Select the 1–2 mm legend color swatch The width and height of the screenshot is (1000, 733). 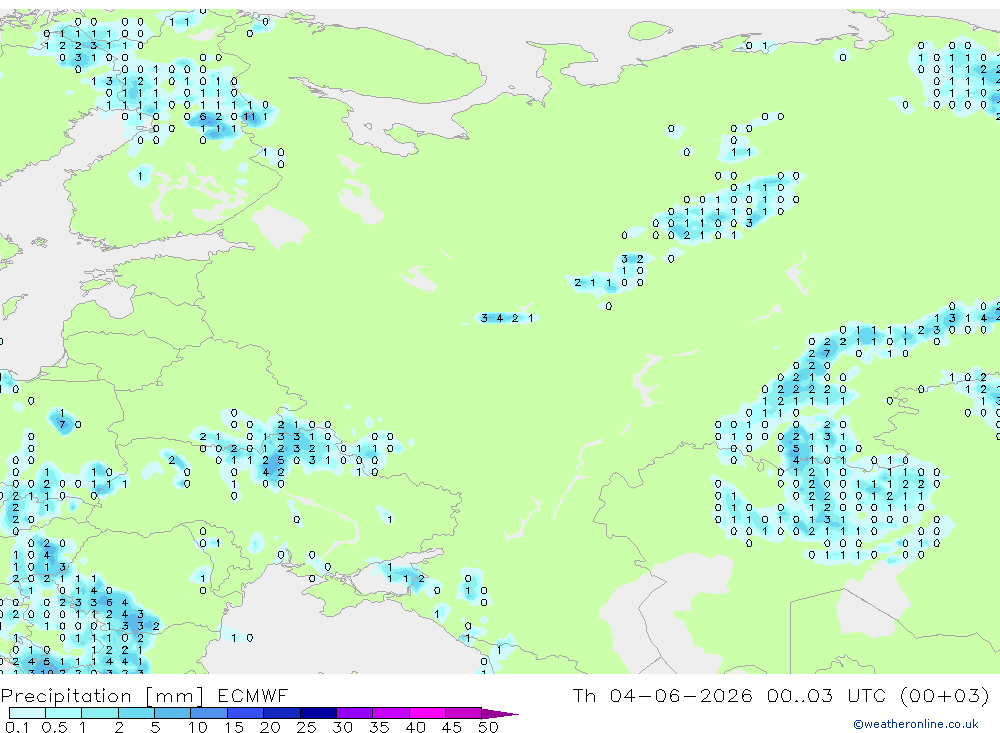click(x=100, y=713)
